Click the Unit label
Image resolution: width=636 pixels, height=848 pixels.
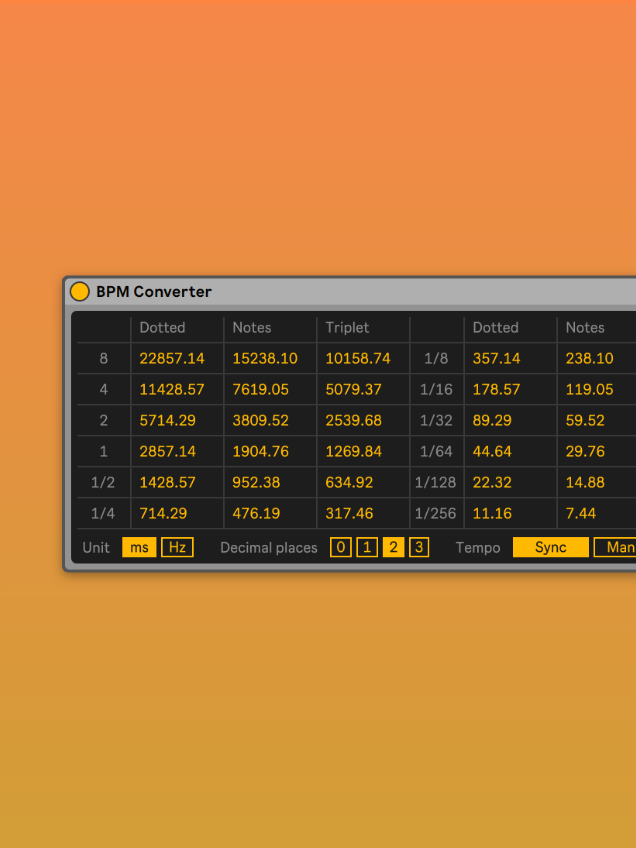pos(96,547)
